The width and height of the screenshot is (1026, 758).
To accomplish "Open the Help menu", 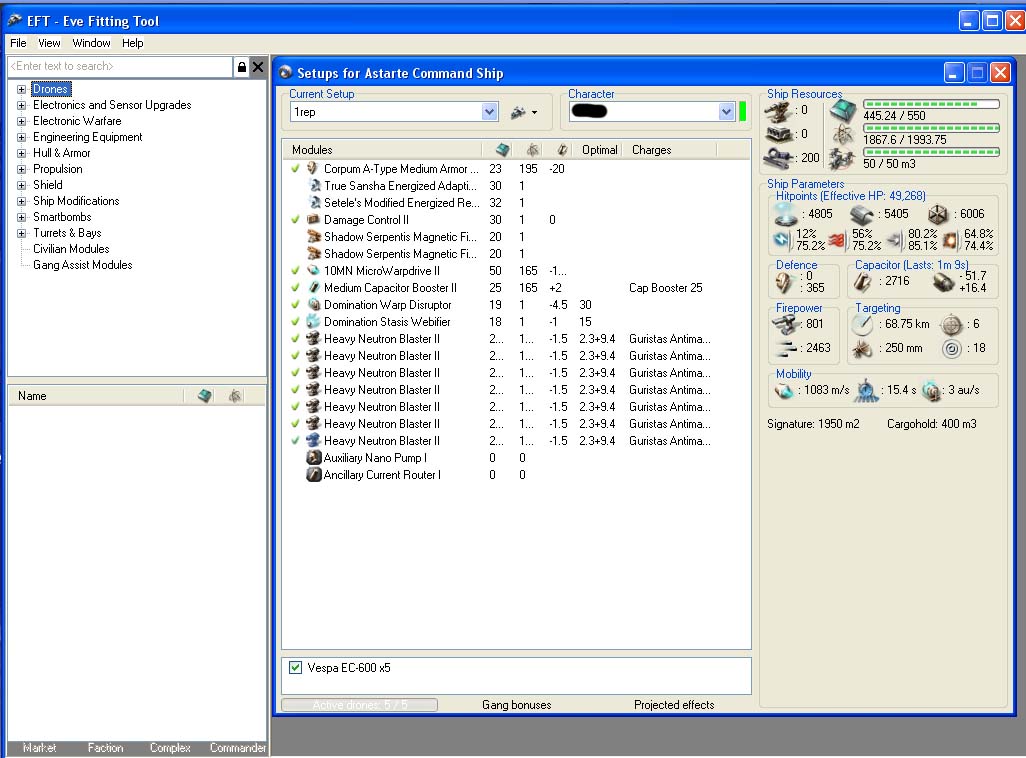I will point(132,43).
